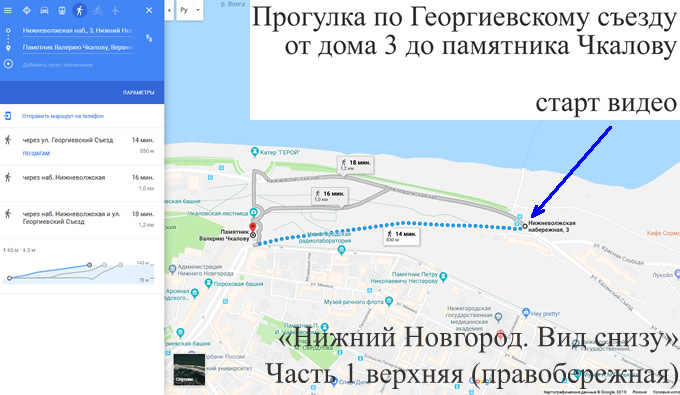Open the ПАРАМЕТРЫ route options
680x395 pixels.
[x=138, y=93]
